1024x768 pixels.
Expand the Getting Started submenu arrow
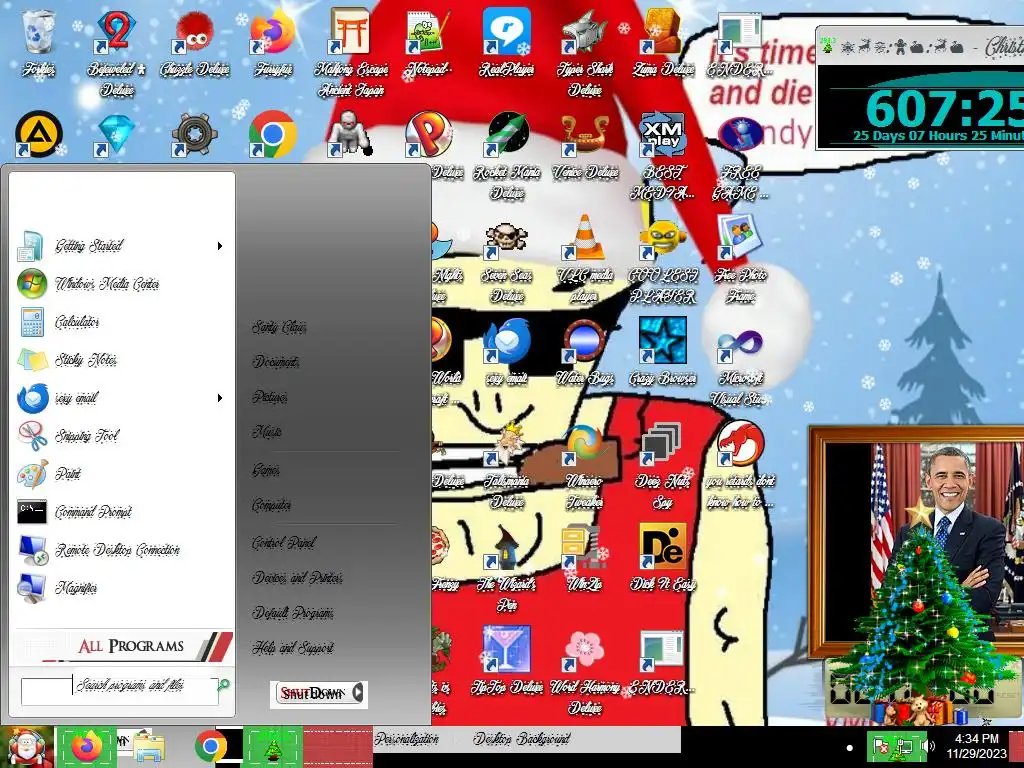[x=220, y=246]
